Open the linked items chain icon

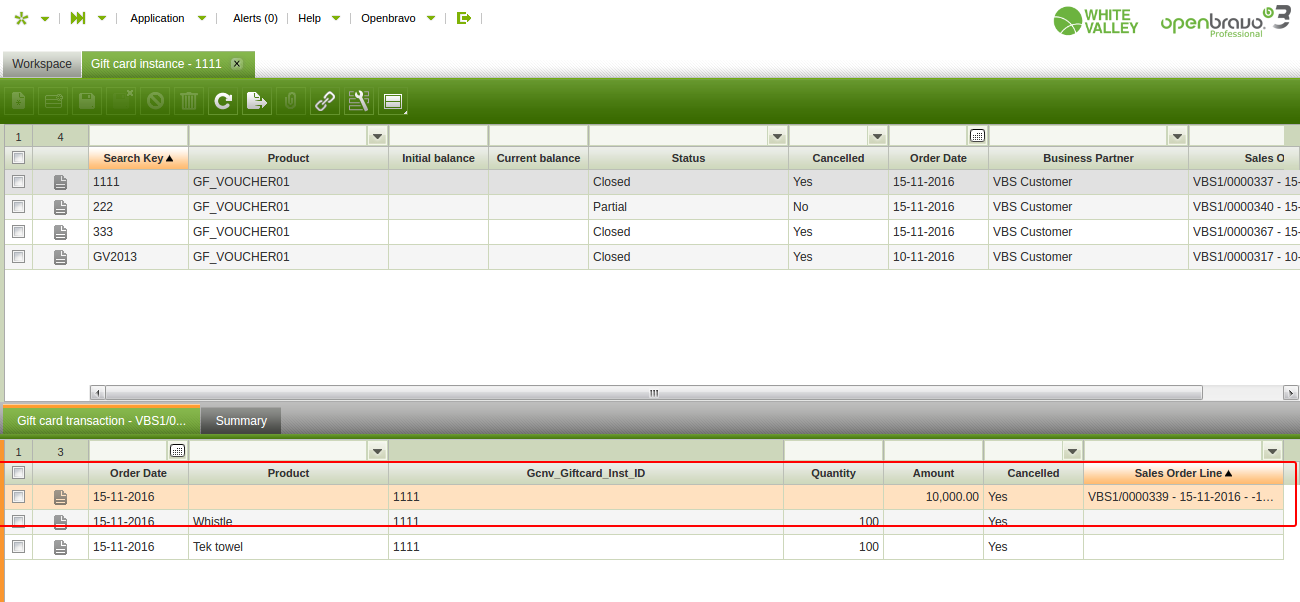(325, 100)
